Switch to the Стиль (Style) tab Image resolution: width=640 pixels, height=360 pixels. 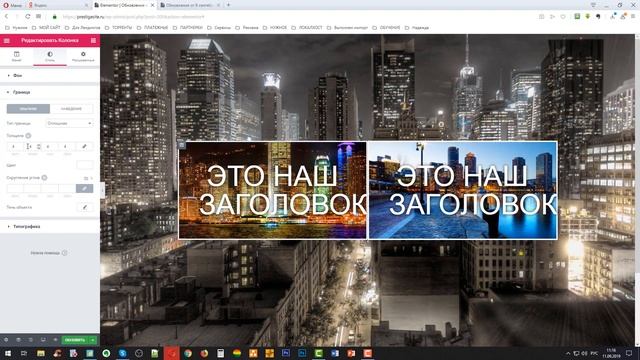pyautogui.click(x=50, y=56)
